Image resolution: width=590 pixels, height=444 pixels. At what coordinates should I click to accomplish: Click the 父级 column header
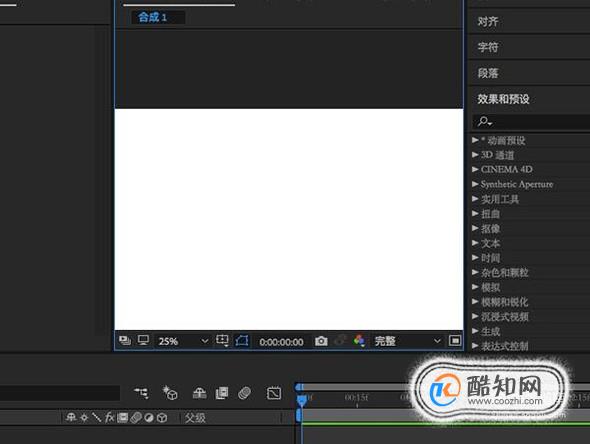pos(195,418)
